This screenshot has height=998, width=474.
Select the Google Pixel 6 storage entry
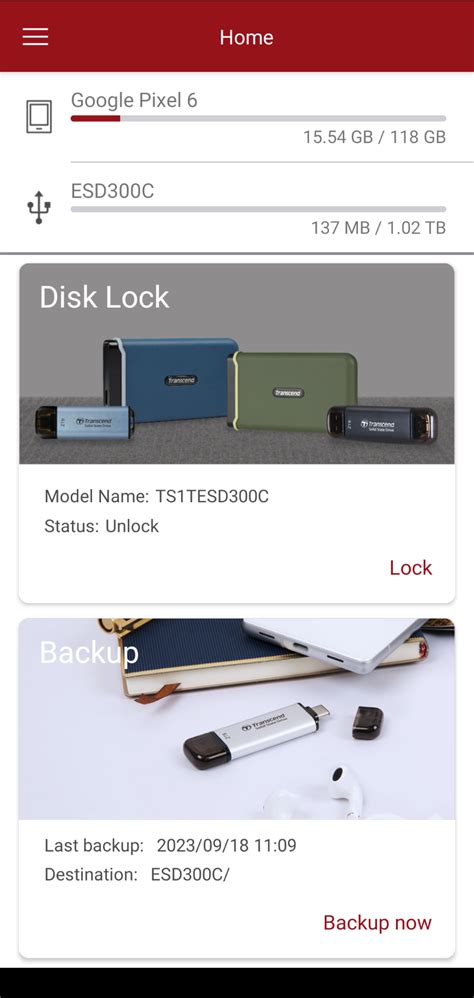[x=237, y=117]
